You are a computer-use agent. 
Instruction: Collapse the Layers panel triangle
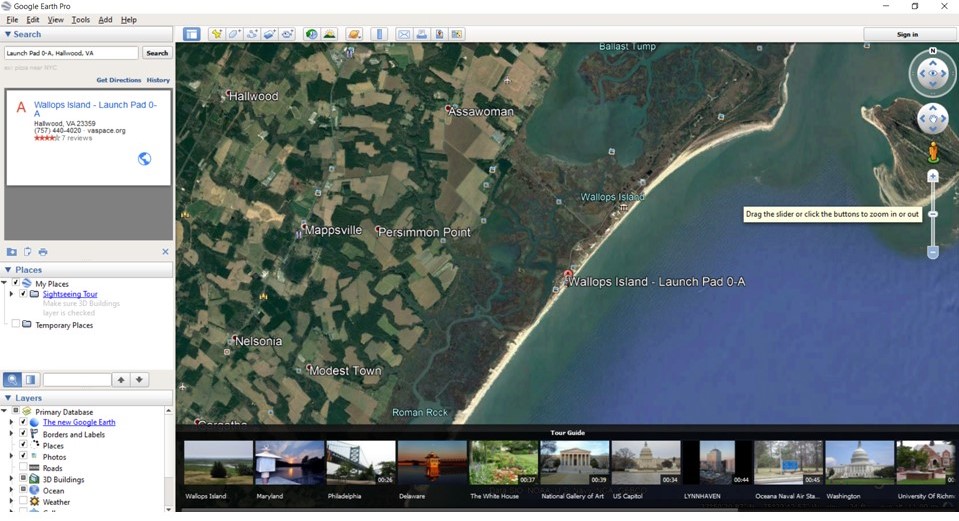tap(8, 398)
